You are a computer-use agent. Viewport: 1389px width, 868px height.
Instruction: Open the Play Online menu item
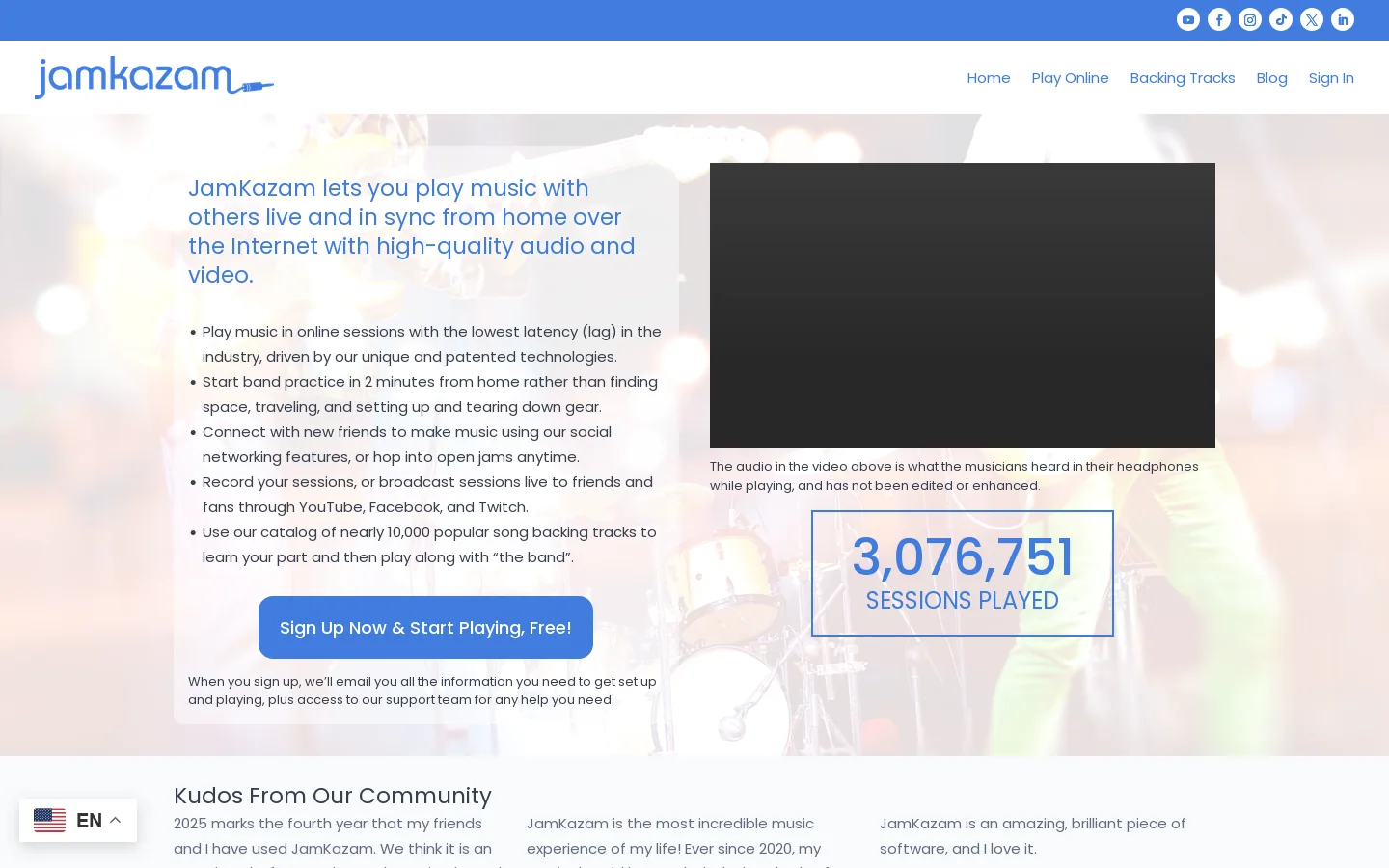point(1070,78)
